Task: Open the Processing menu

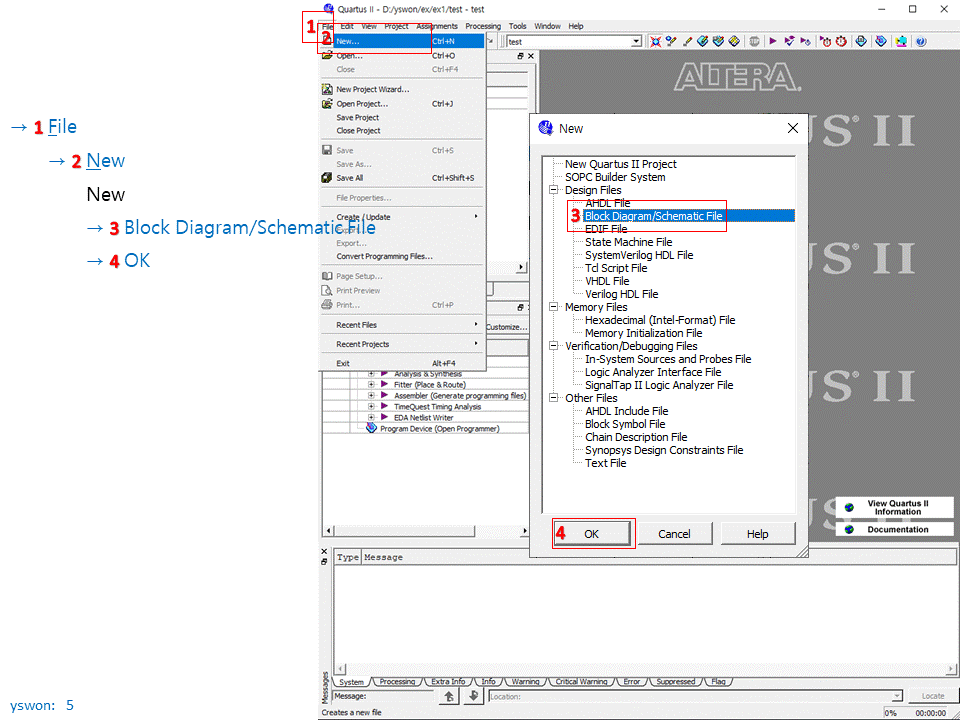Action: (482, 26)
